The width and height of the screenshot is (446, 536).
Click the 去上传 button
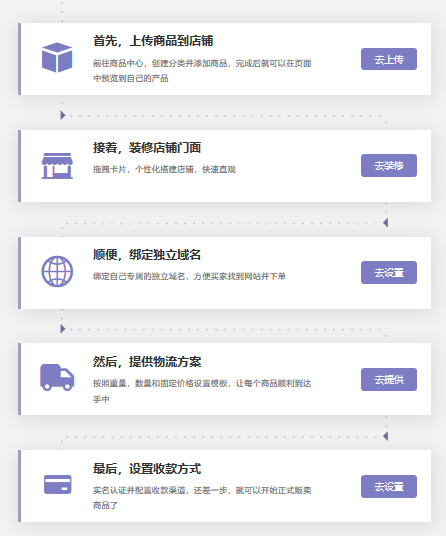[x=389, y=59]
